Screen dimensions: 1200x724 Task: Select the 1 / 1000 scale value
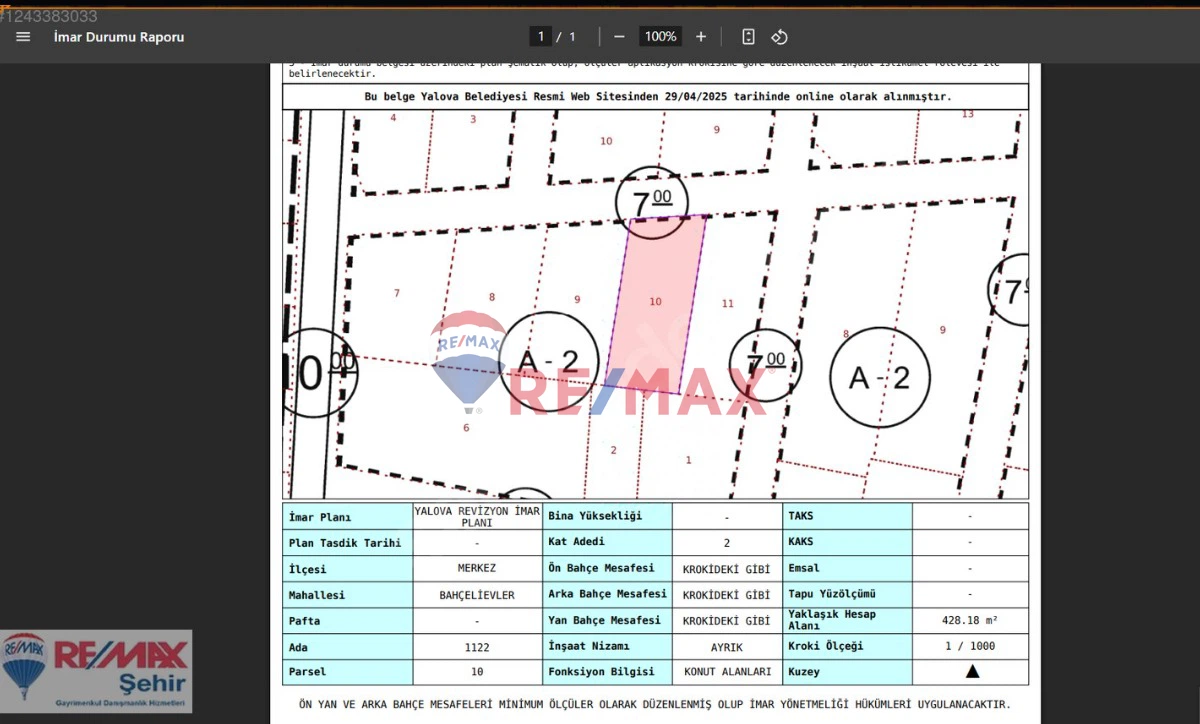pos(970,647)
